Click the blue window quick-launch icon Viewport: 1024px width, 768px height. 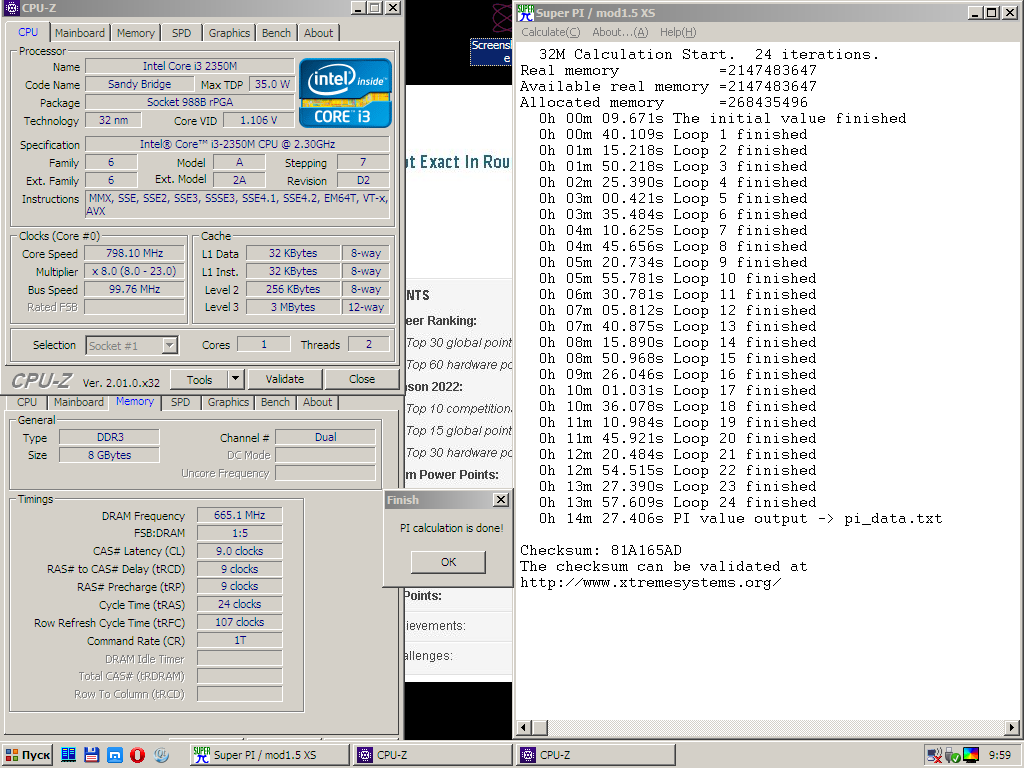tap(114, 755)
